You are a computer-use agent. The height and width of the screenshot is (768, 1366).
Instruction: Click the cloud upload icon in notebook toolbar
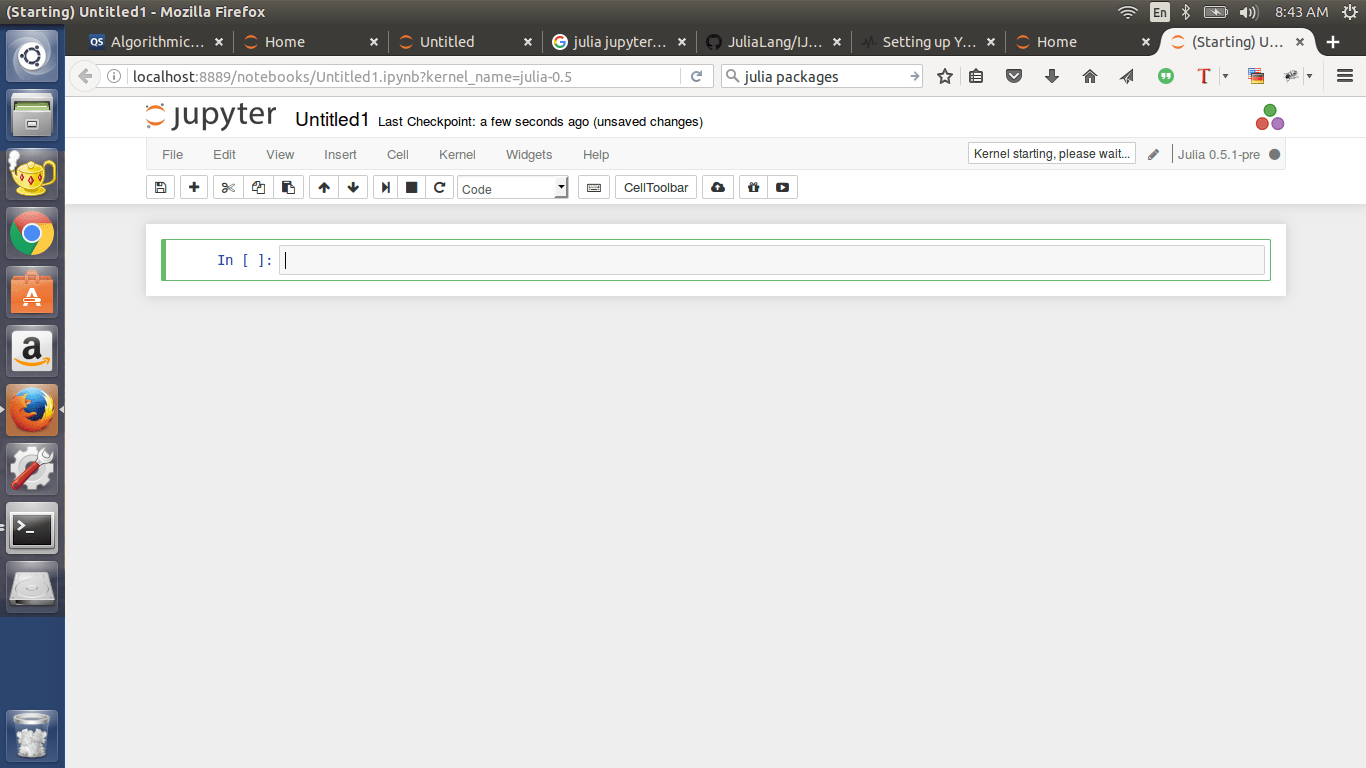[x=718, y=187]
